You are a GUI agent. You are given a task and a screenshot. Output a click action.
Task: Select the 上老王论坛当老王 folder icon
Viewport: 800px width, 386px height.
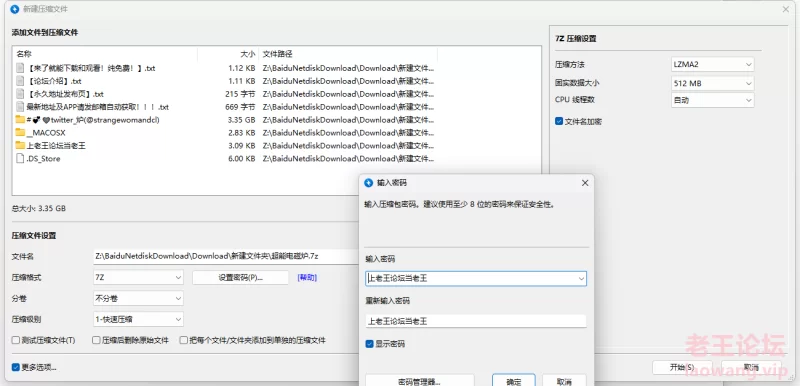pyautogui.click(x=20, y=145)
